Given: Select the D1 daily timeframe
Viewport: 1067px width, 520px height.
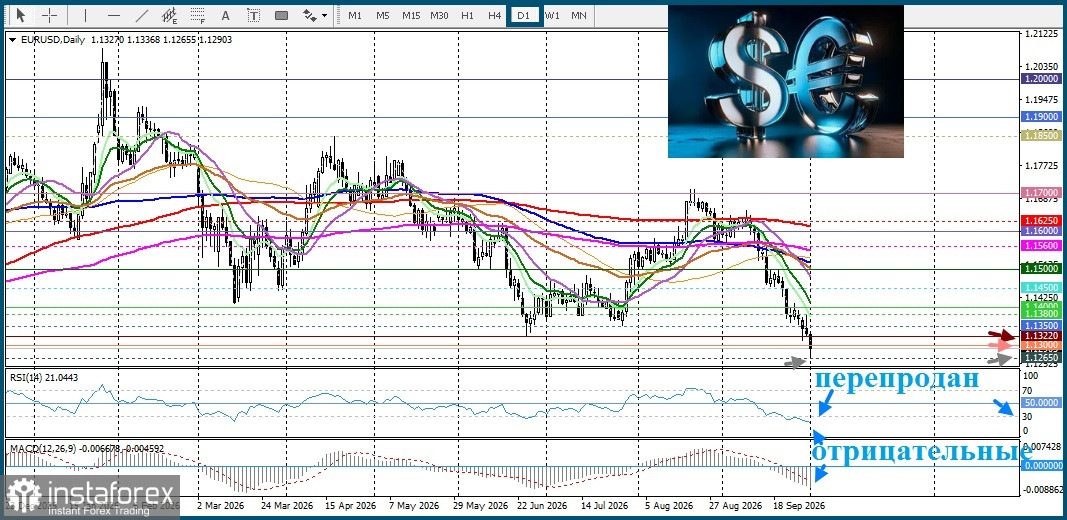Looking at the screenshot, I should pos(524,15).
